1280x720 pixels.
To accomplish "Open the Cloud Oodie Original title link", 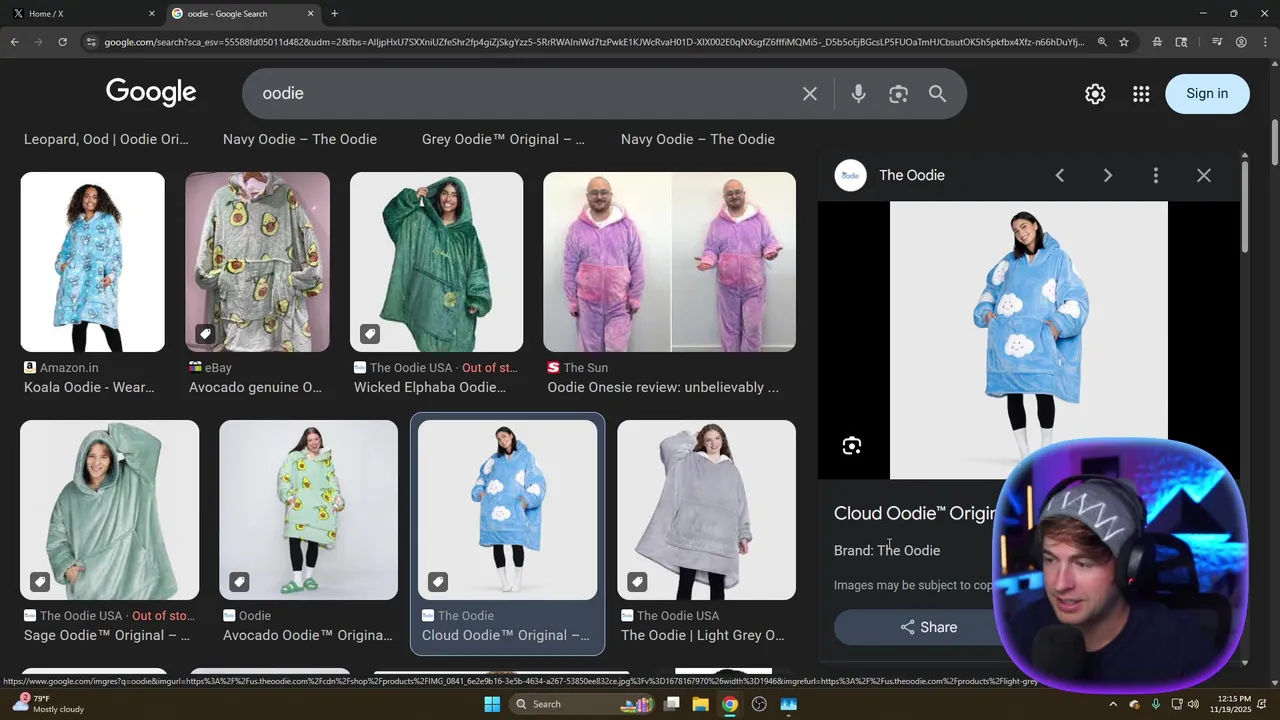I will click(x=915, y=513).
